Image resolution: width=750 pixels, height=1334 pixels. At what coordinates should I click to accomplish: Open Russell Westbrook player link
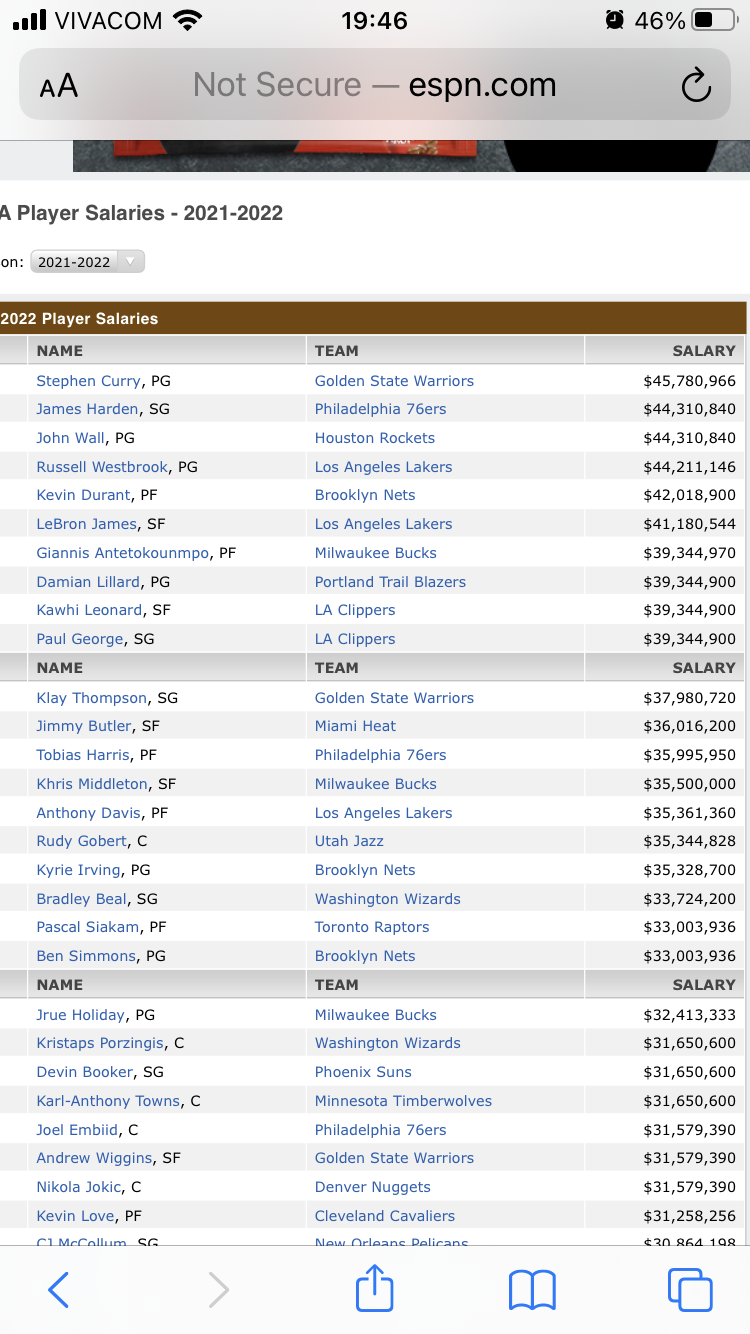[103, 467]
